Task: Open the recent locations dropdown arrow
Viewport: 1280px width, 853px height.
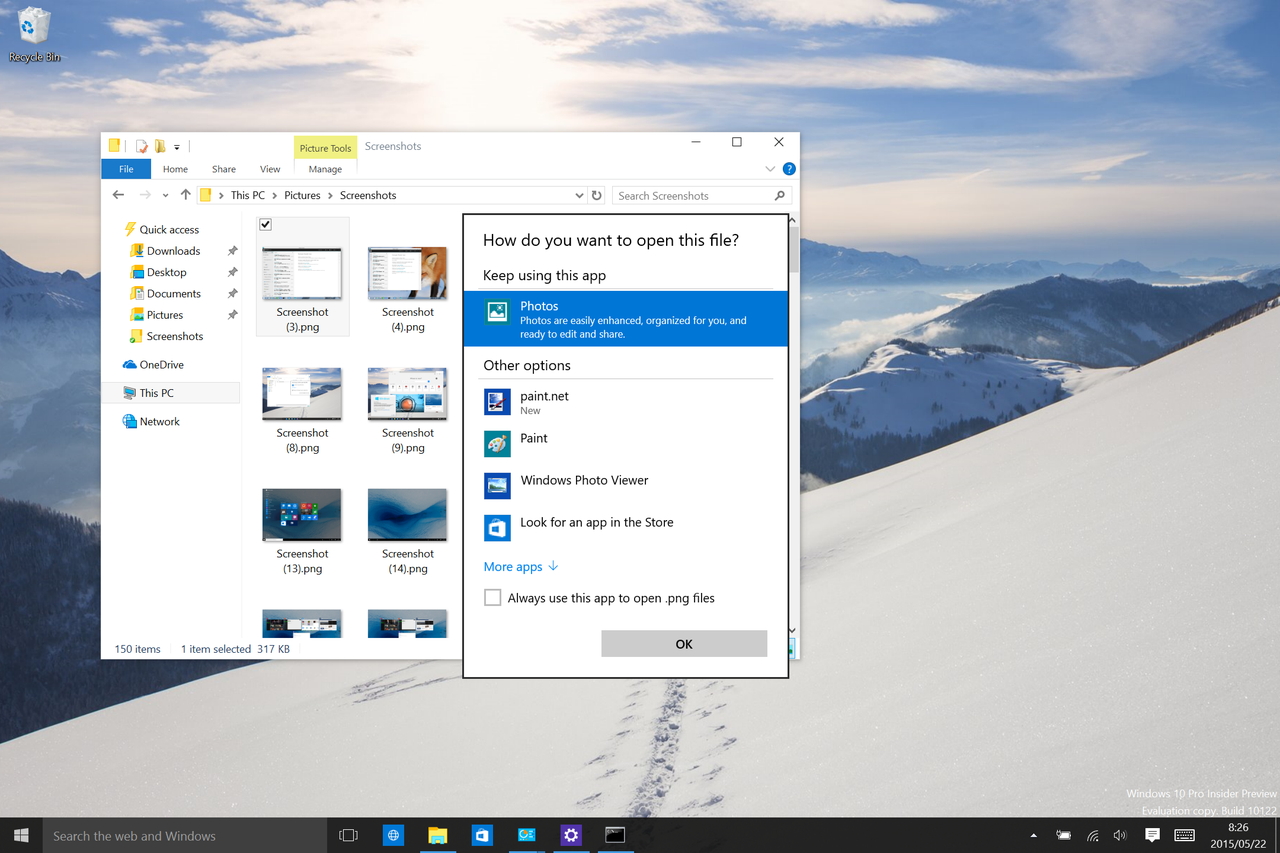Action: coord(165,195)
